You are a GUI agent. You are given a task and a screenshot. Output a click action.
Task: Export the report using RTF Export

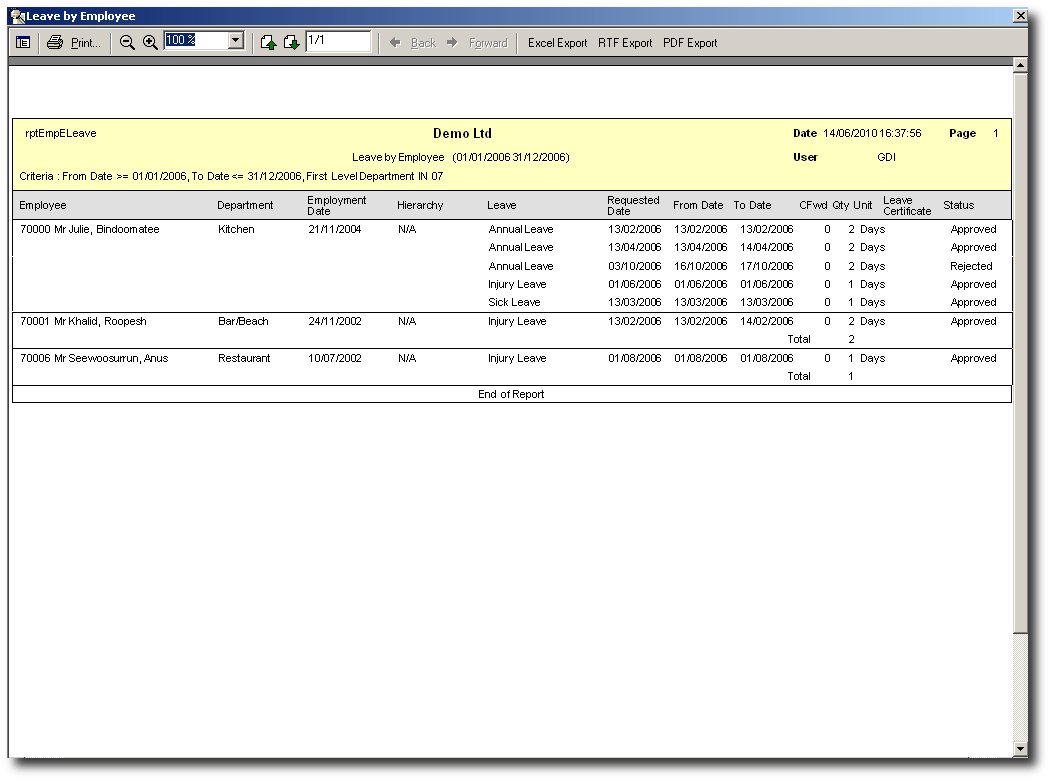click(625, 43)
